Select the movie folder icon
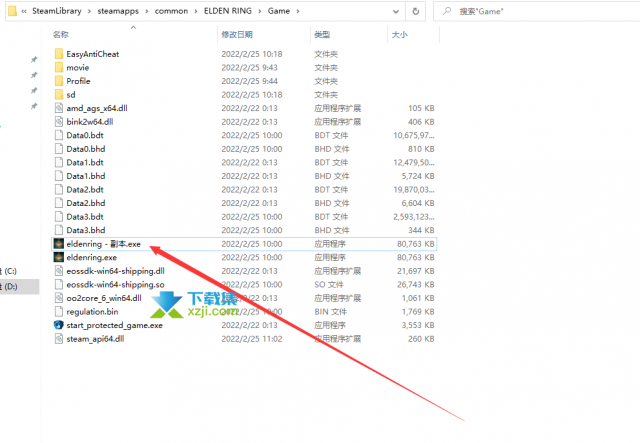Screen dimensions: 640x443 click(59, 67)
